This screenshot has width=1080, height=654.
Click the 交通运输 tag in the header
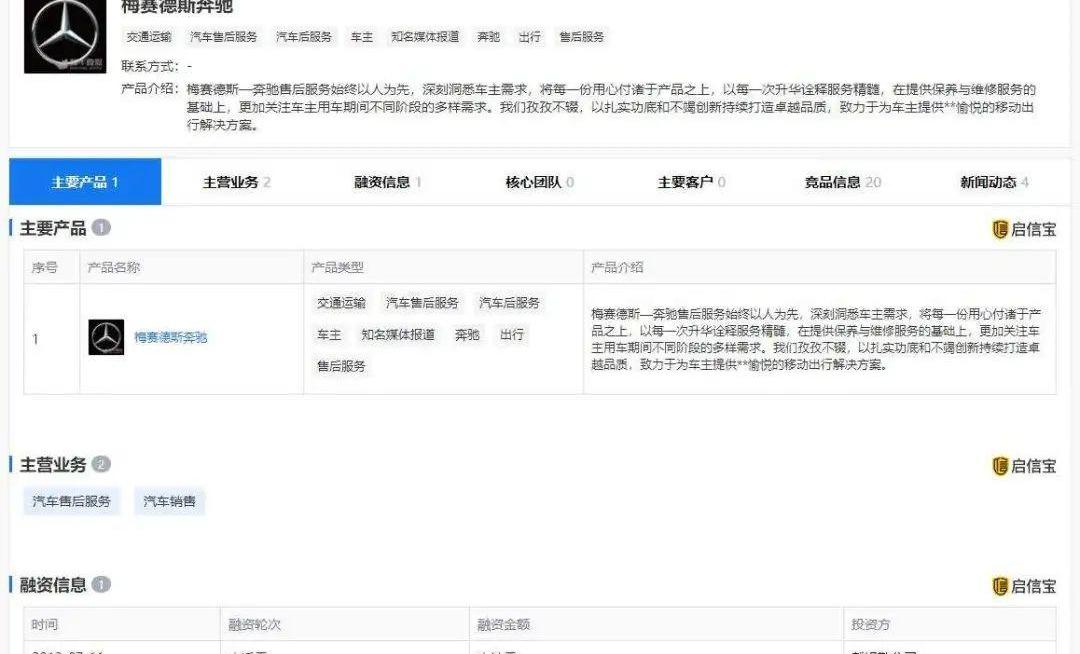point(149,36)
